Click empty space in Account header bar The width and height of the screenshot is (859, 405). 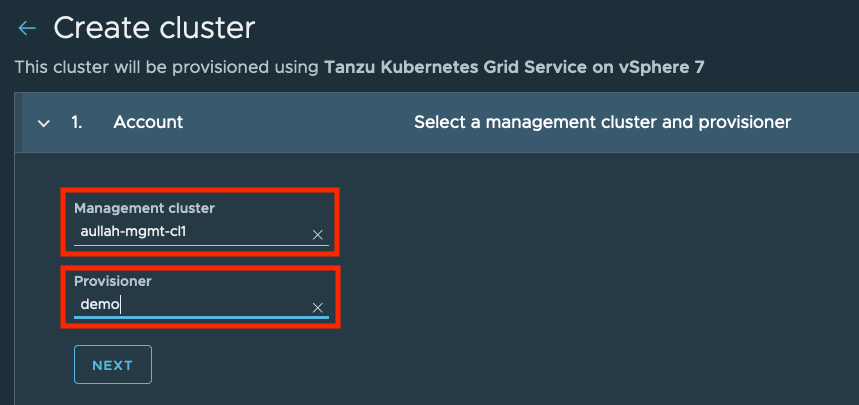point(300,122)
